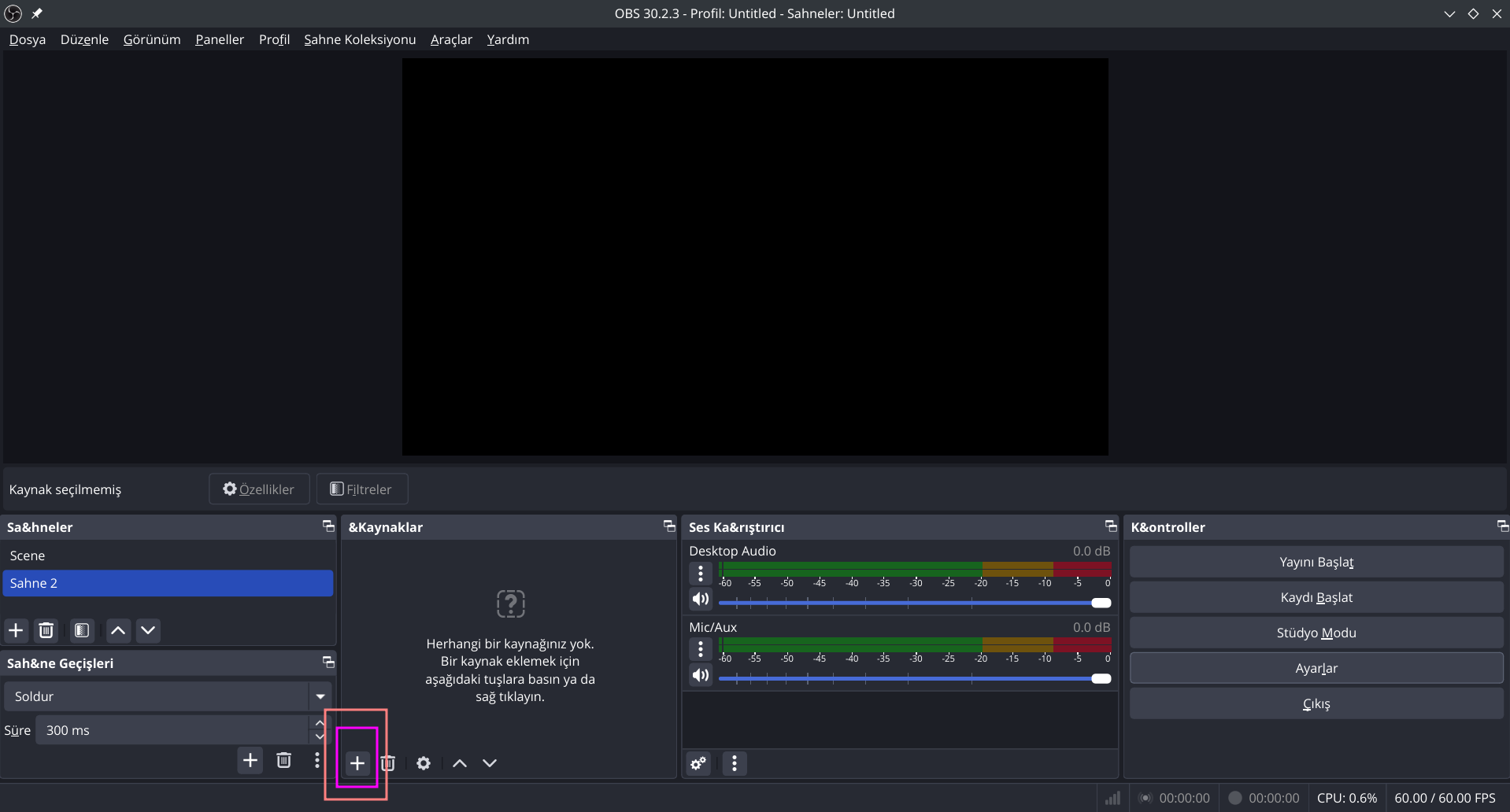Undock the Ses Karıştırıcı panel

(1111, 526)
